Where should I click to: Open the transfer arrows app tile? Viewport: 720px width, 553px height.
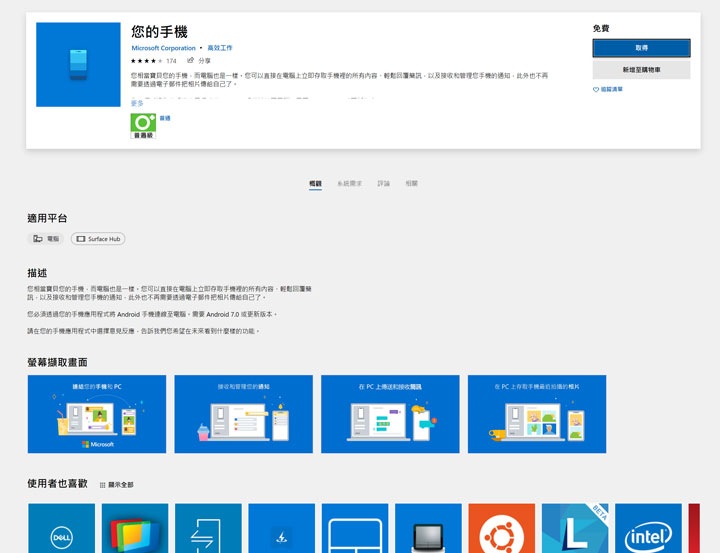(x=208, y=528)
